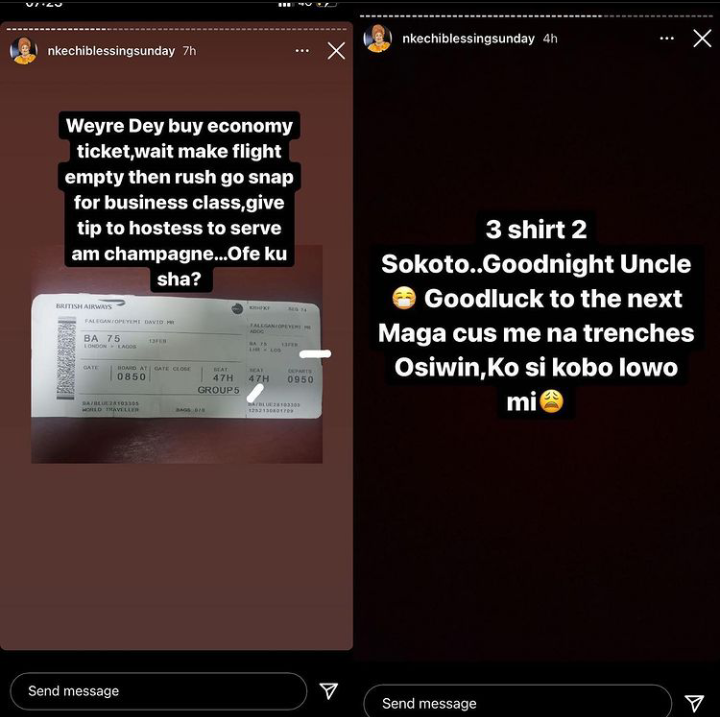The height and width of the screenshot is (717, 720).
Task: Open more options on the 4h story
Action: point(667,39)
